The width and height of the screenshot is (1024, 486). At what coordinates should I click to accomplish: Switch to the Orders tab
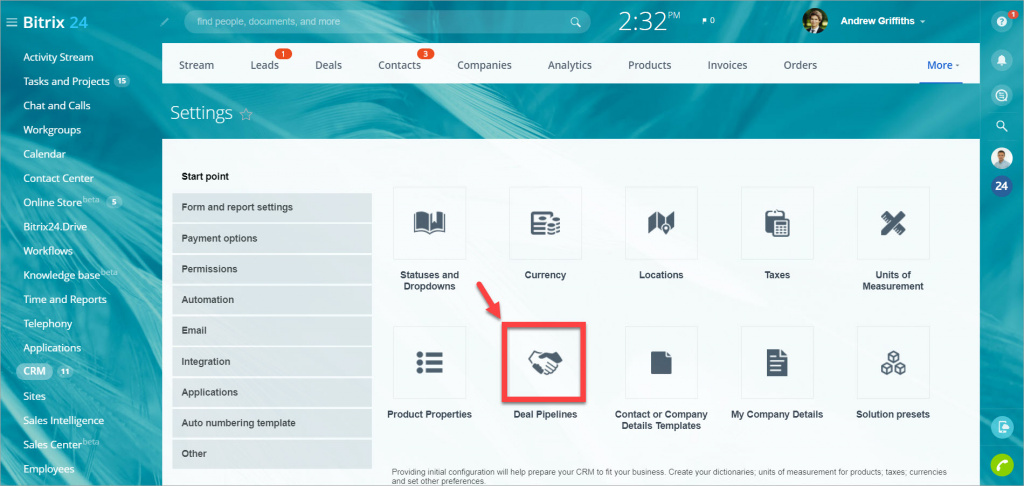pos(800,65)
